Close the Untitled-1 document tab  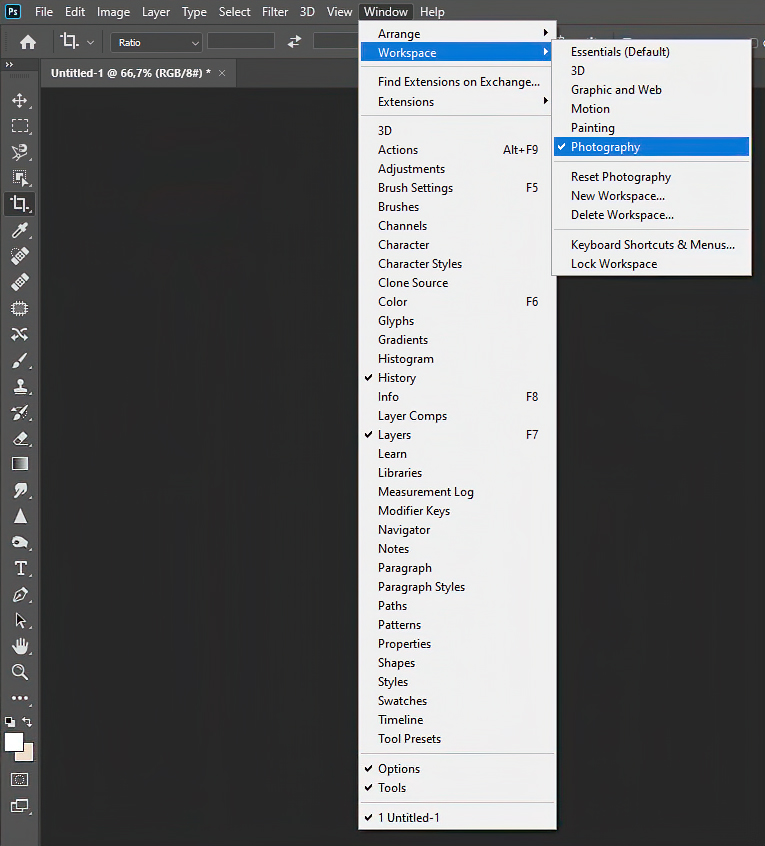click(x=222, y=73)
